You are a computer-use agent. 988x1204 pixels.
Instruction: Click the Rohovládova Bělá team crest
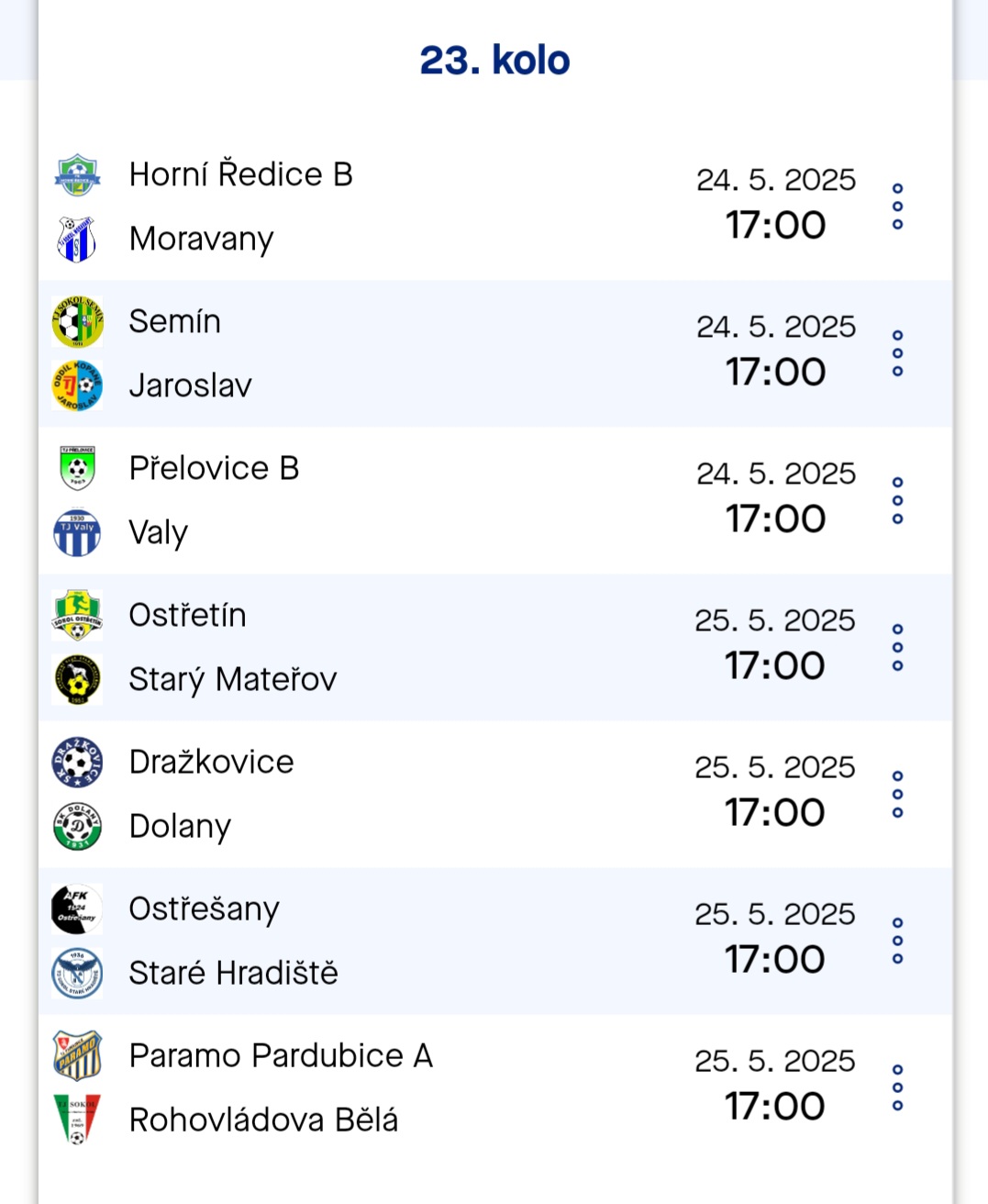(77, 1120)
